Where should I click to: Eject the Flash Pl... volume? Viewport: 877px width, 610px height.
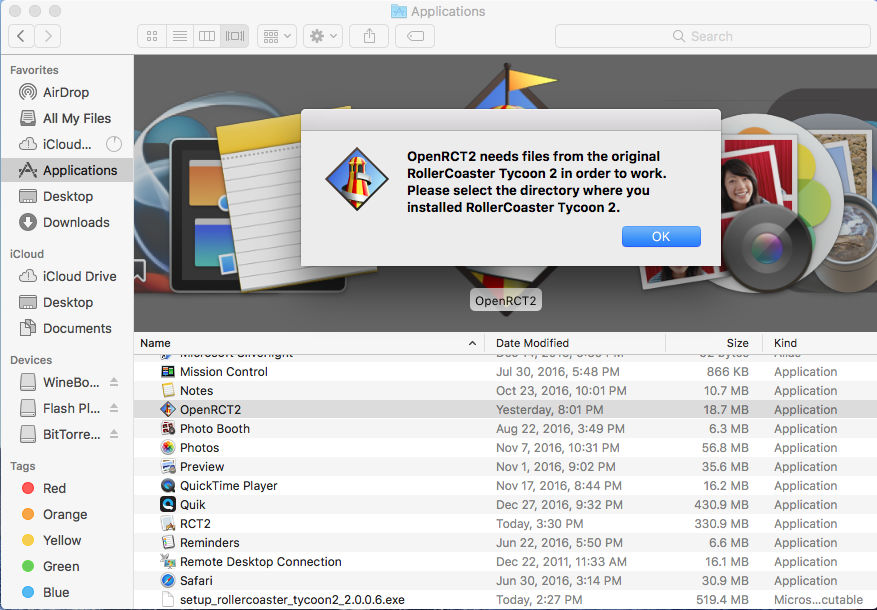pyautogui.click(x=114, y=409)
